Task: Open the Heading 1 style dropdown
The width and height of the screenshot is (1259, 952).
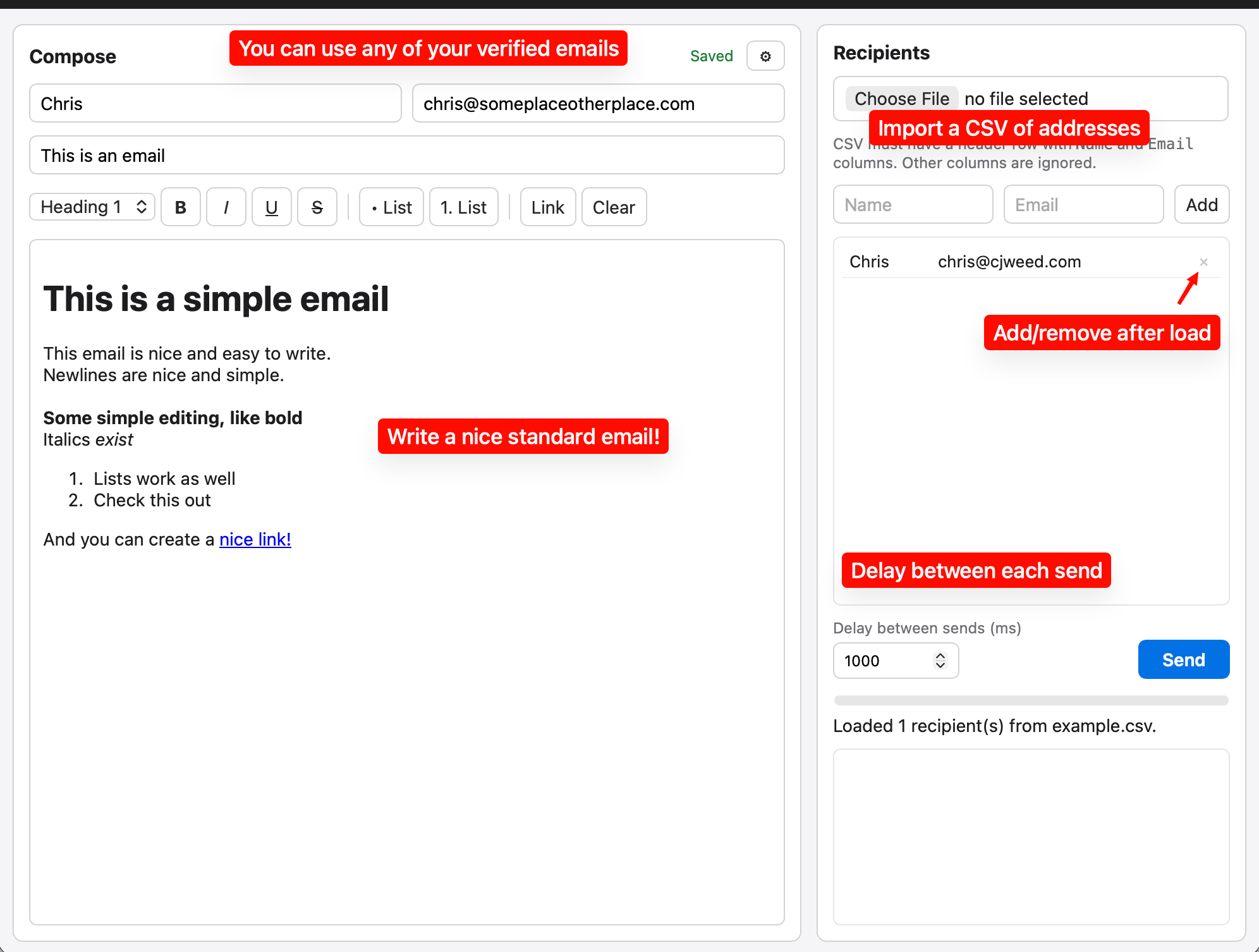Action: [x=92, y=207]
